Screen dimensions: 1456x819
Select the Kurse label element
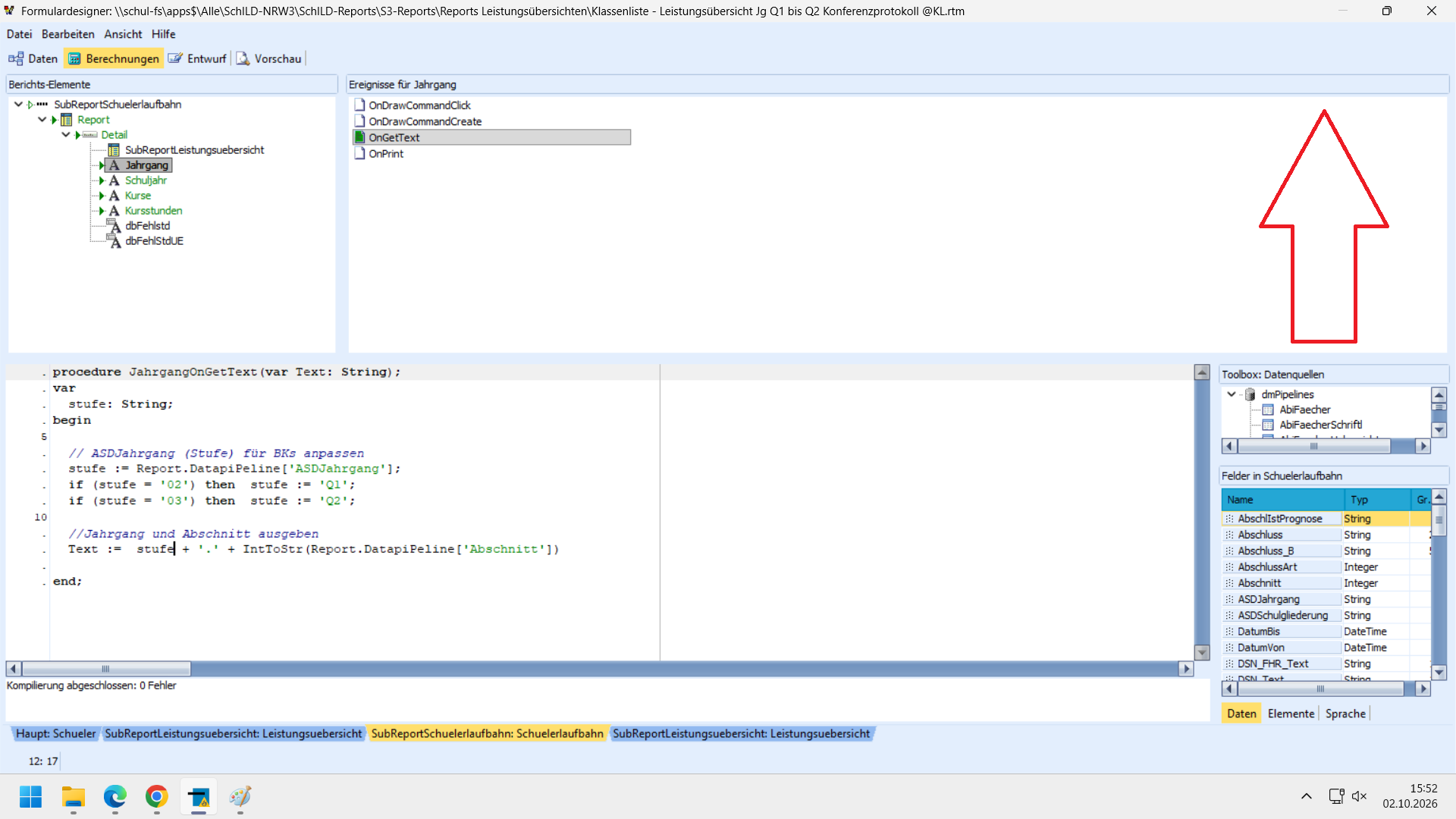pos(137,196)
